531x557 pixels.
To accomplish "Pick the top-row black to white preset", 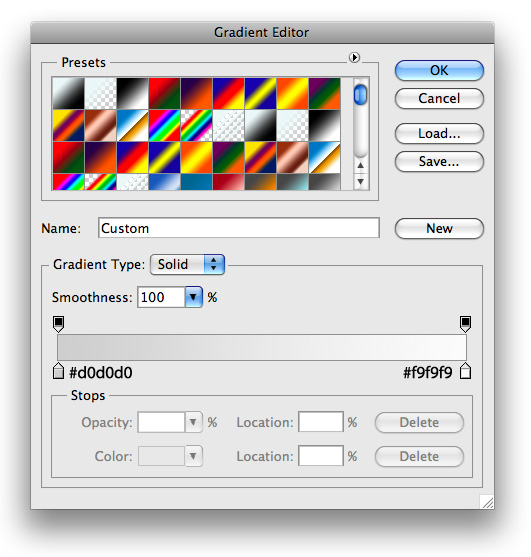I will pyautogui.click(x=132, y=93).
